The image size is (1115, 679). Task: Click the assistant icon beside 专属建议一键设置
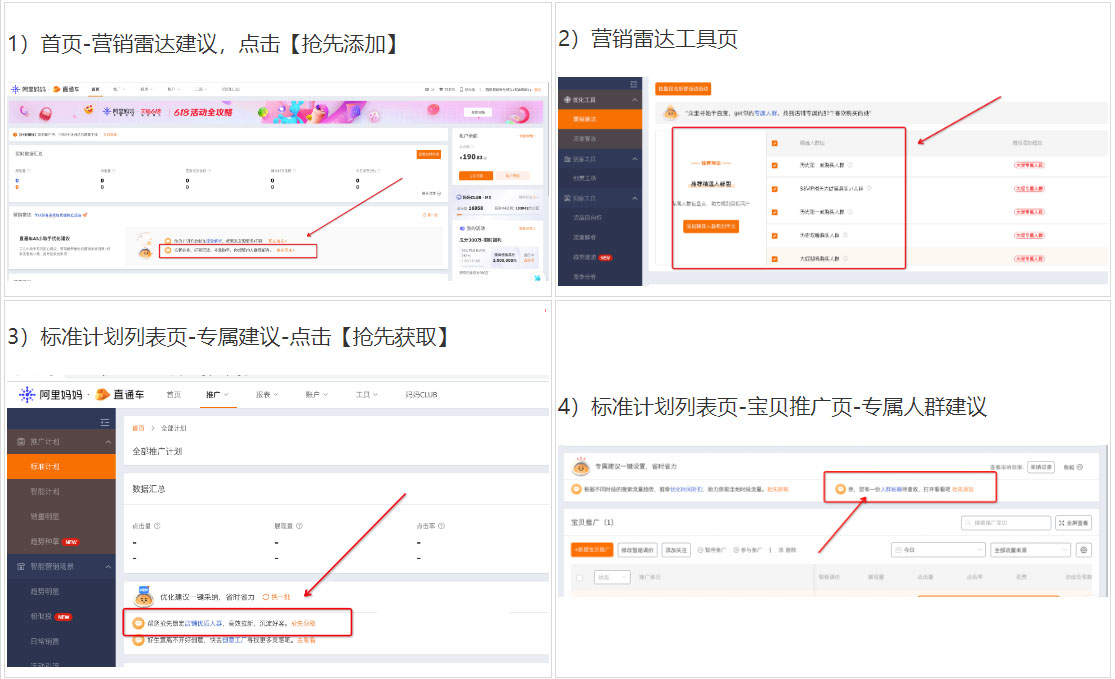[580, 465]
